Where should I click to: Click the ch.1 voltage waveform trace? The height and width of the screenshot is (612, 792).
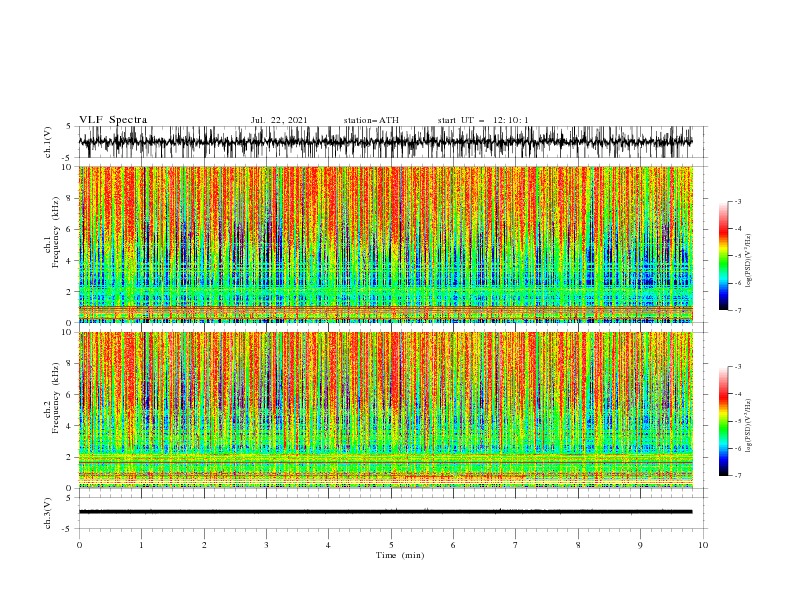(385, 142)
